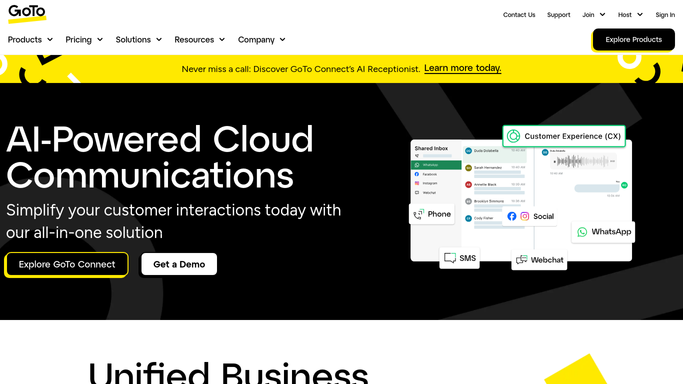Screen dimensions: 683x384
Task: Click the 'AI-Powered Cloud Communications' headline
Action: 160,157
